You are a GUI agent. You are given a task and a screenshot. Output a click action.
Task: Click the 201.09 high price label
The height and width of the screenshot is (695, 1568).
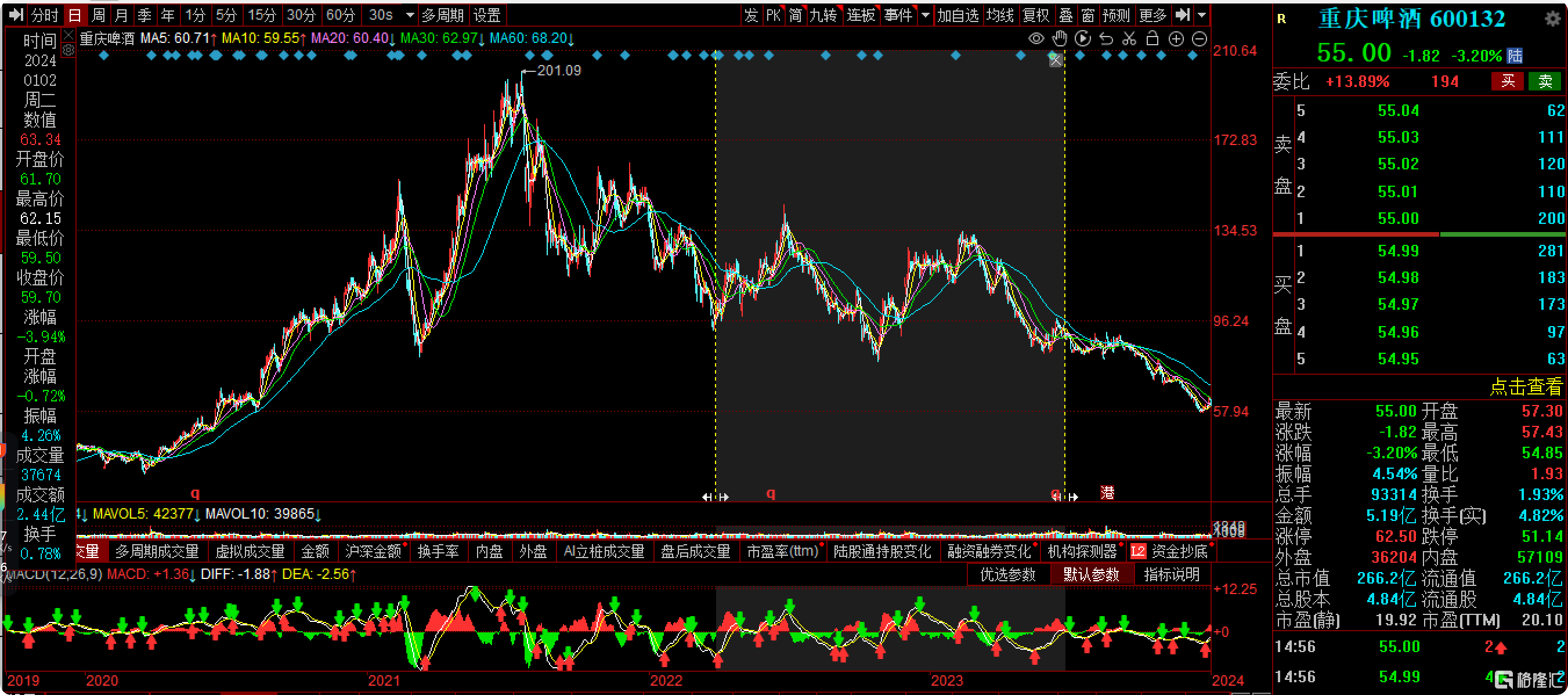[x=559, y=71]
